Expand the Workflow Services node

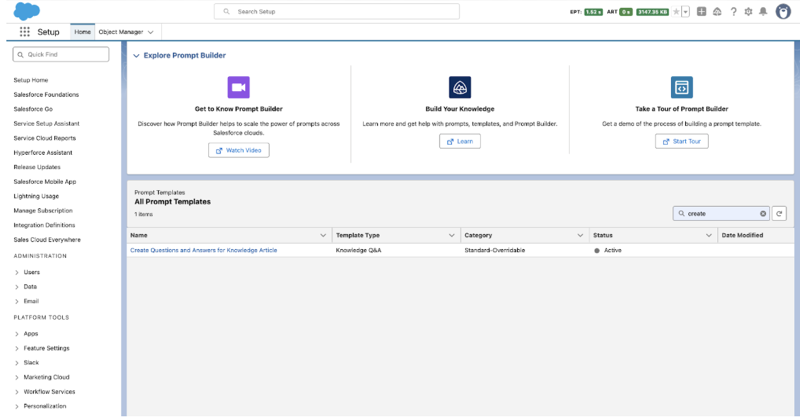(x=17, y=392)
